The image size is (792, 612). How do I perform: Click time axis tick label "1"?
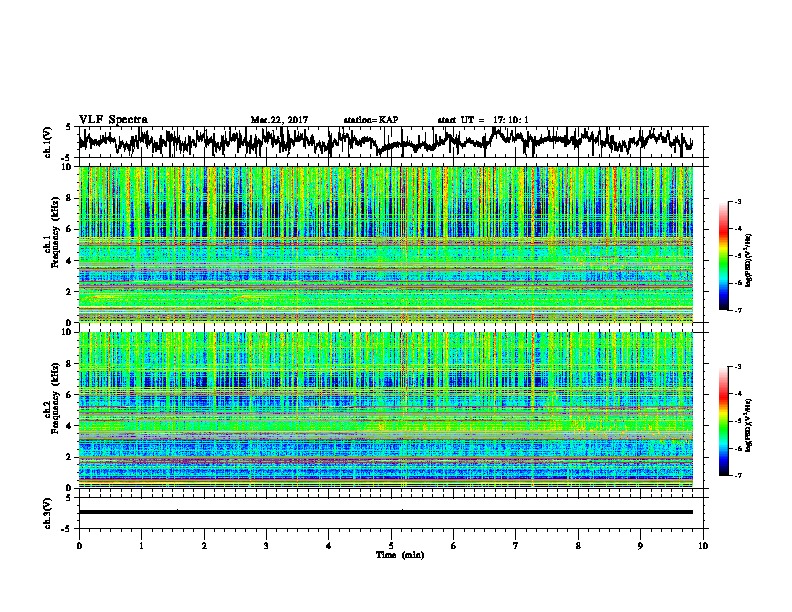141,546
